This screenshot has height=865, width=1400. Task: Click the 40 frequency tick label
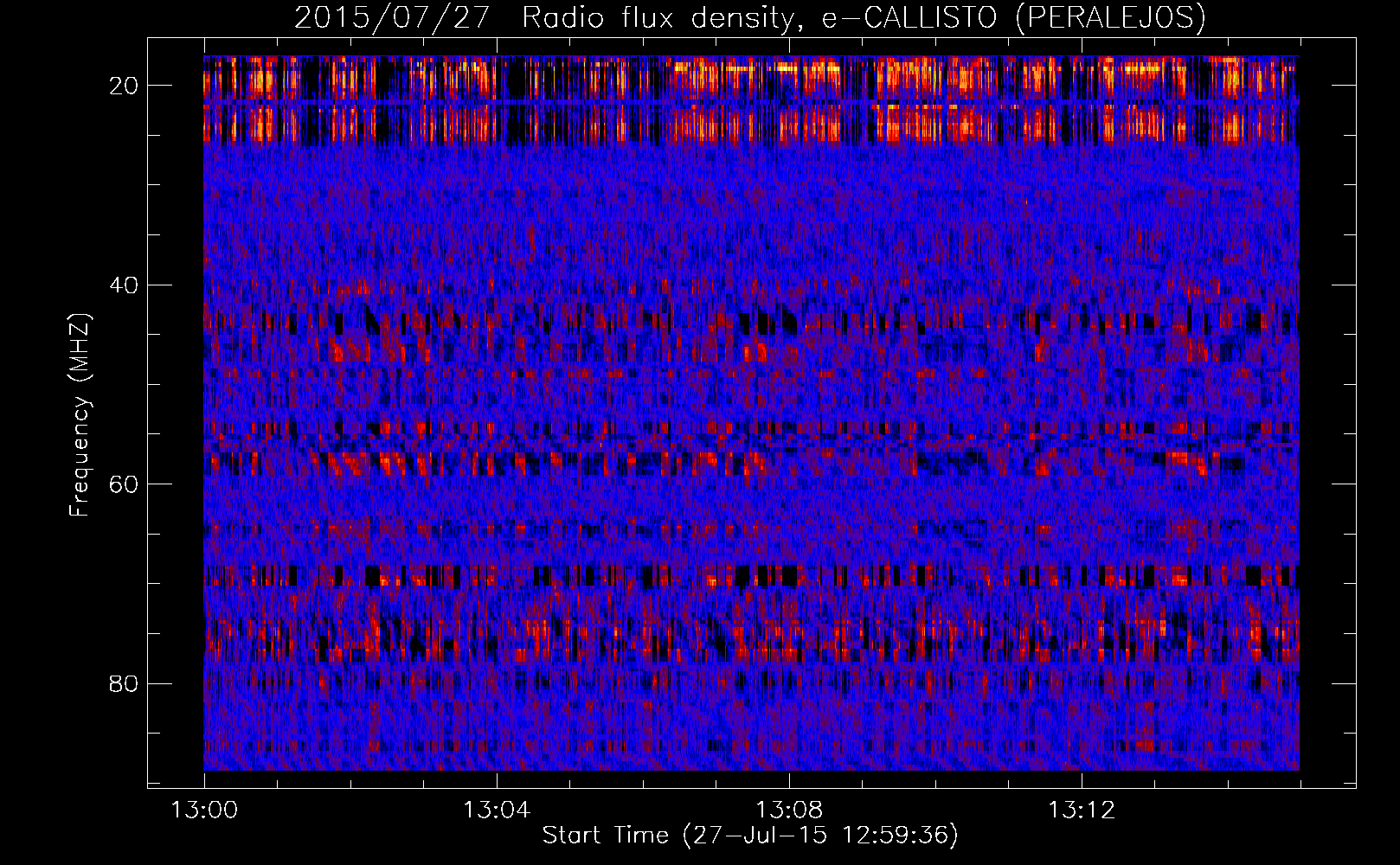point(124,285)
